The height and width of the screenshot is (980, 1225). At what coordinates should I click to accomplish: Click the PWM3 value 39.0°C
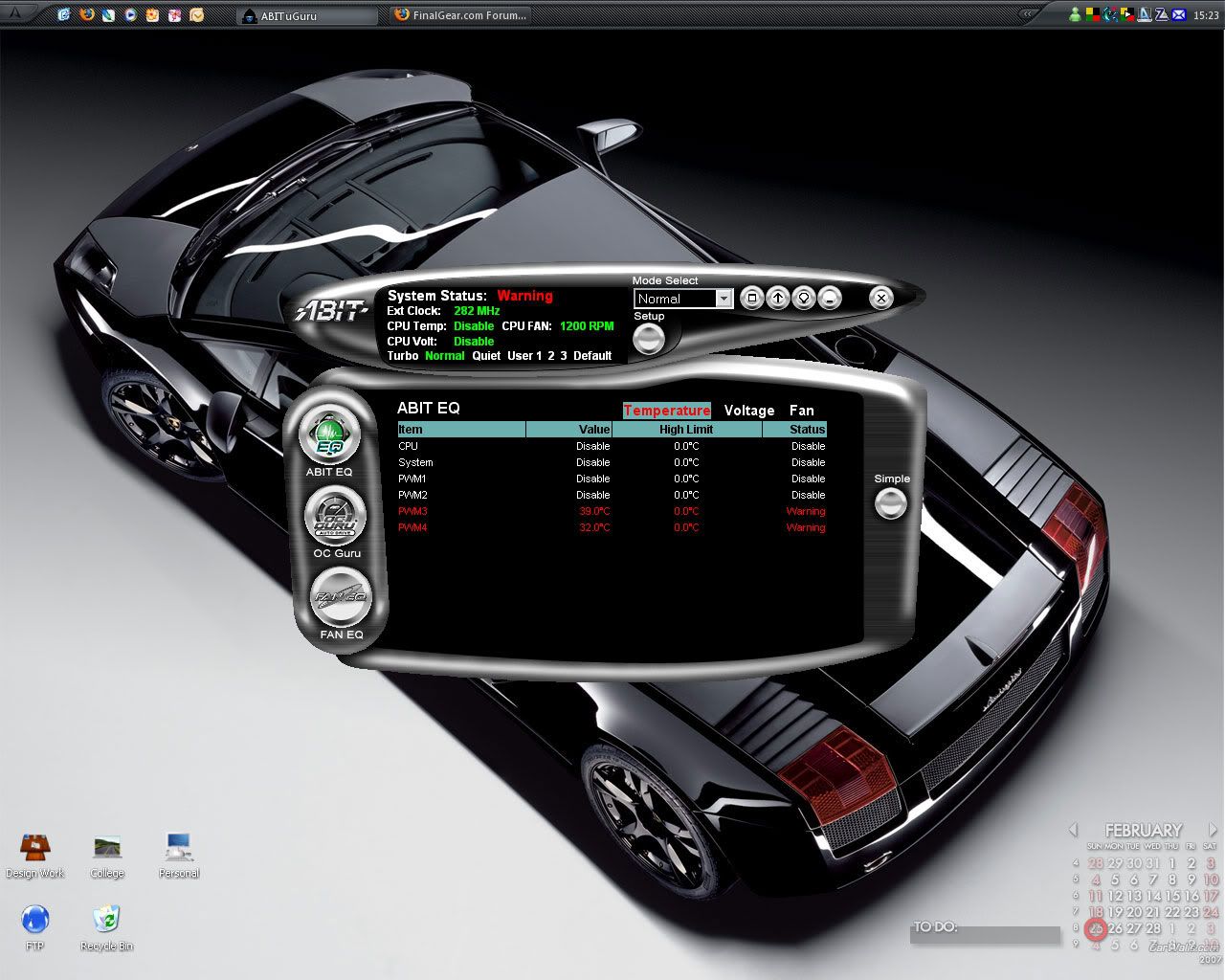pos(594,511)
